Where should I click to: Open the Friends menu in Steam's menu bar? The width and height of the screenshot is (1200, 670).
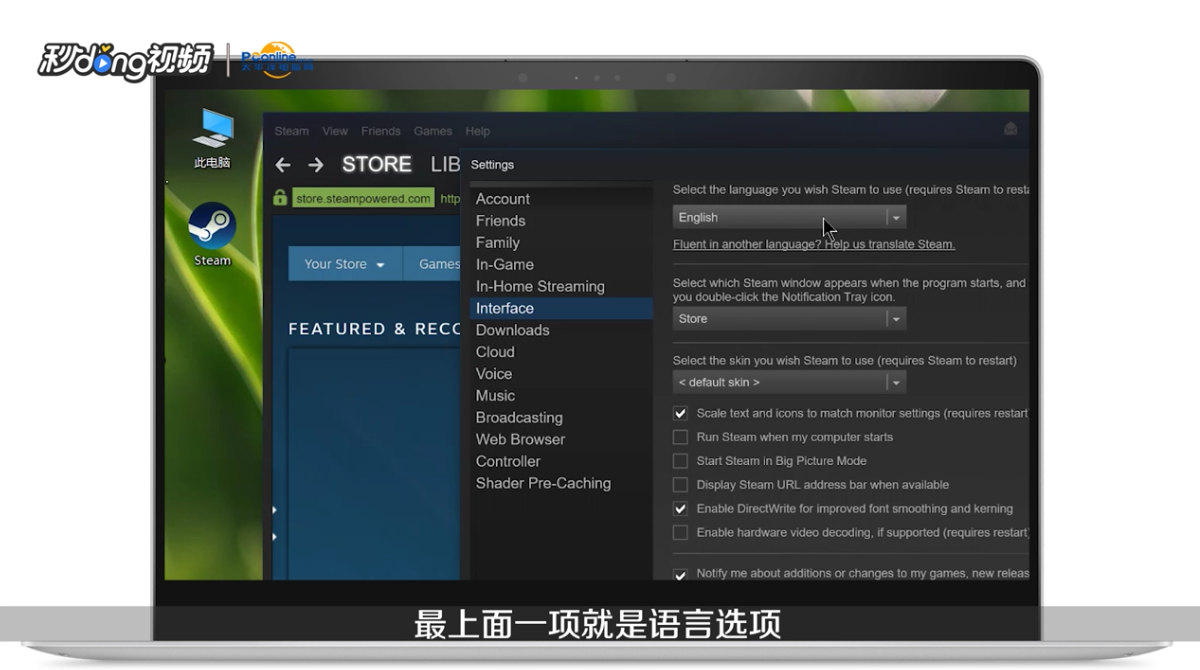380,131
